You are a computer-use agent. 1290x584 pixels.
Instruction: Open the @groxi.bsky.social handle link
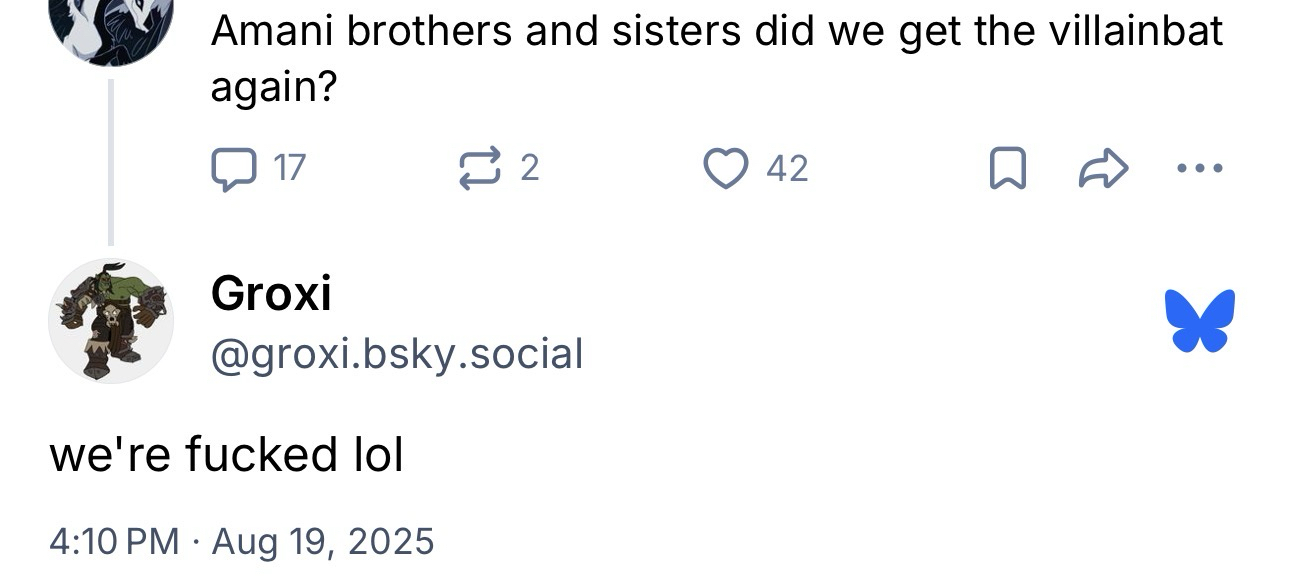point(396,354)
